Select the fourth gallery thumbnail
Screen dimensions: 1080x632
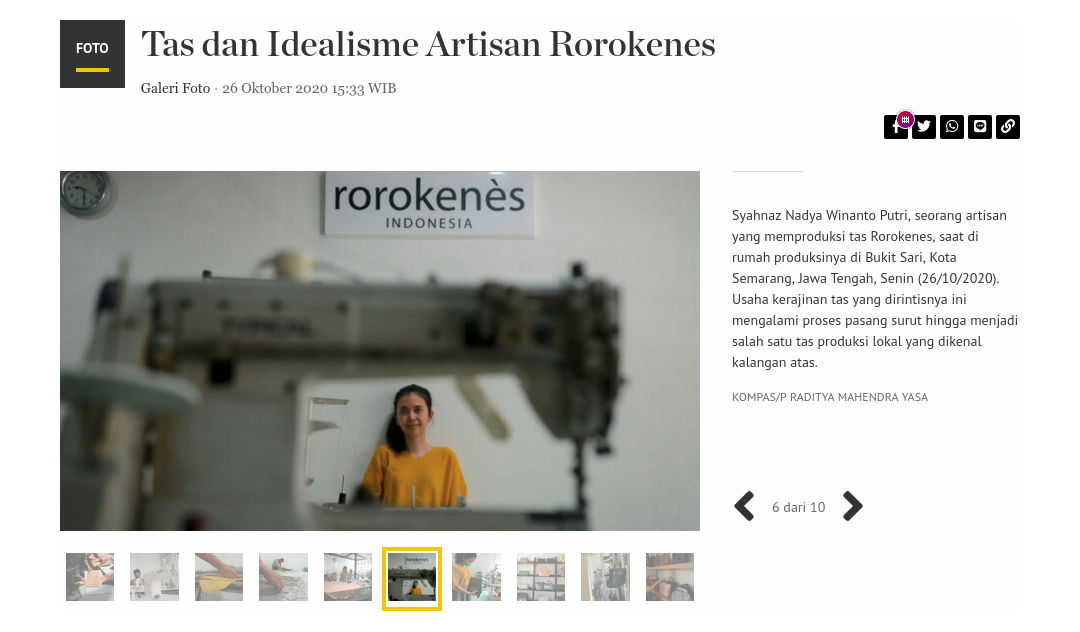[x=283, y=577]
